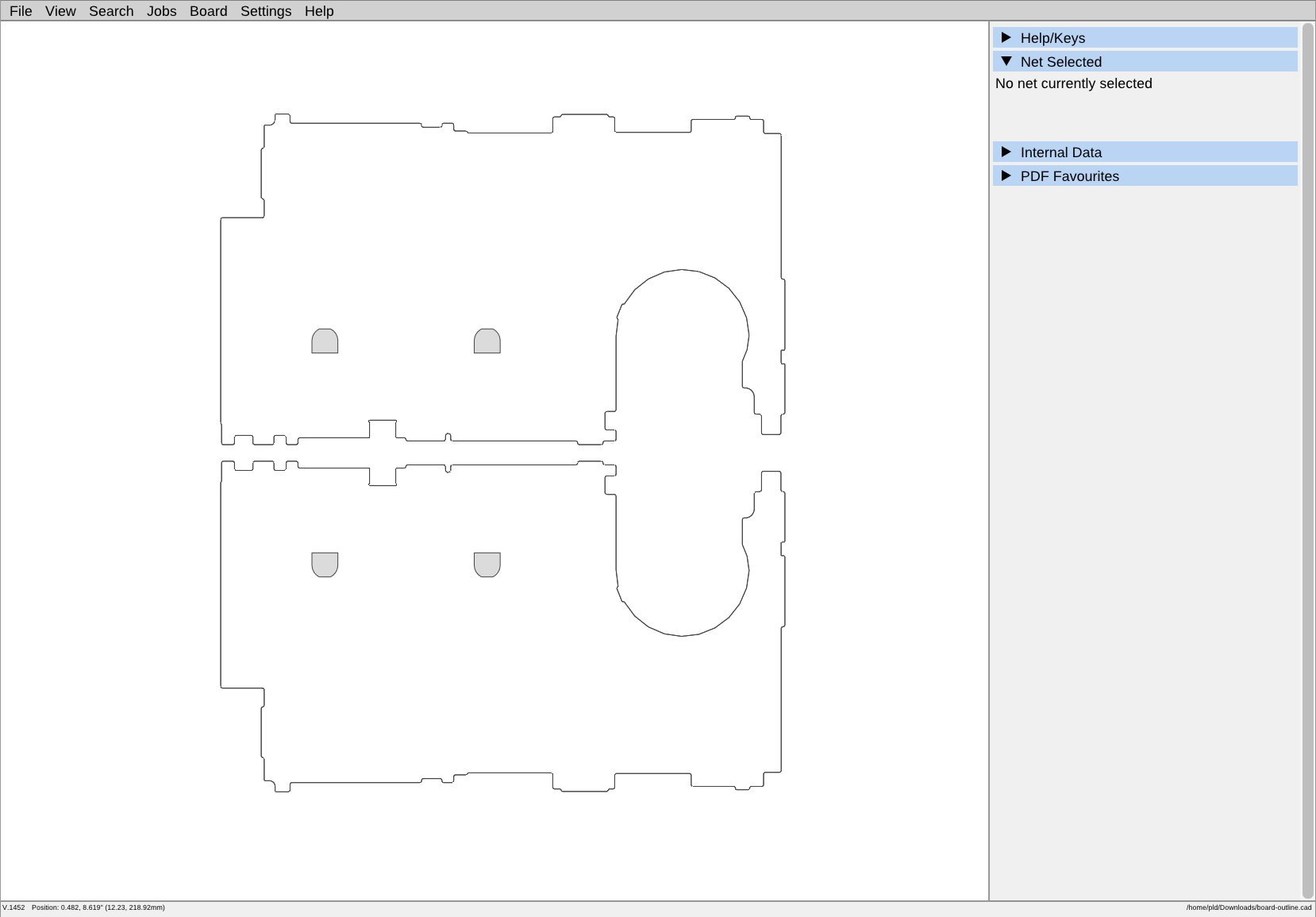1316x917 pixels.
Task: Expand the PDF Favourites panel
Action: [1070, 175]
